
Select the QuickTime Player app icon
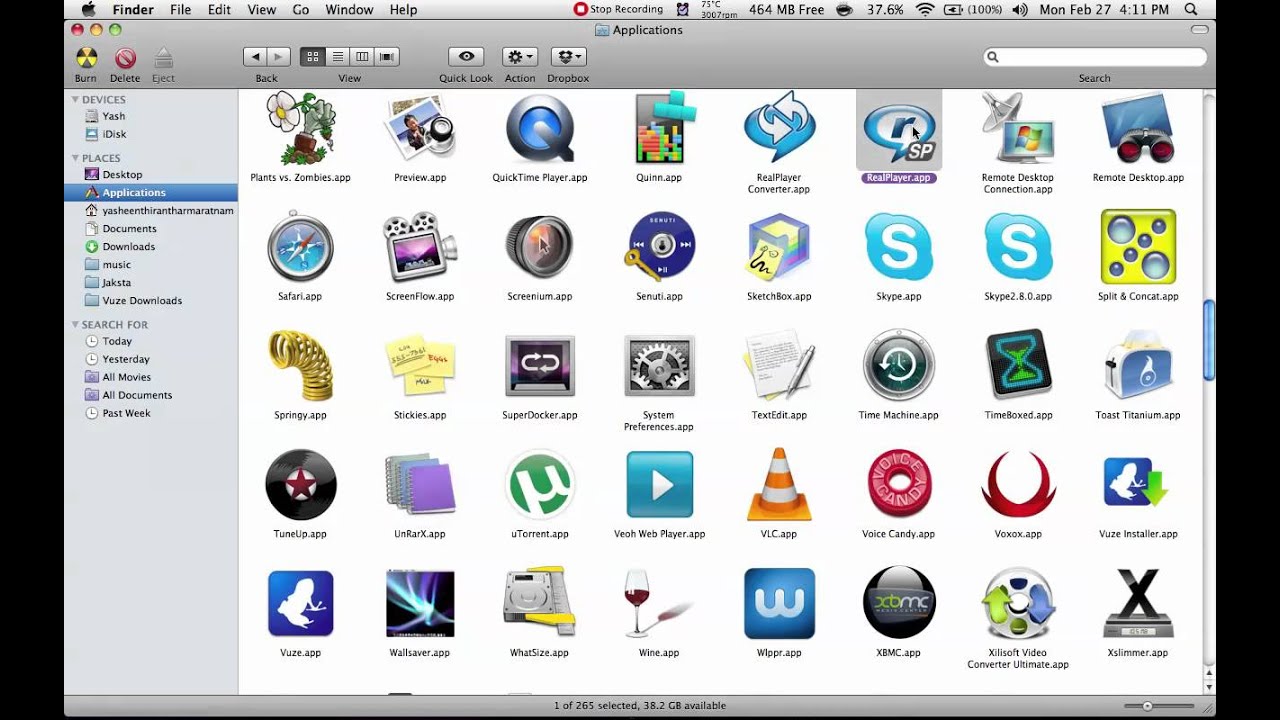click(540, 128)
